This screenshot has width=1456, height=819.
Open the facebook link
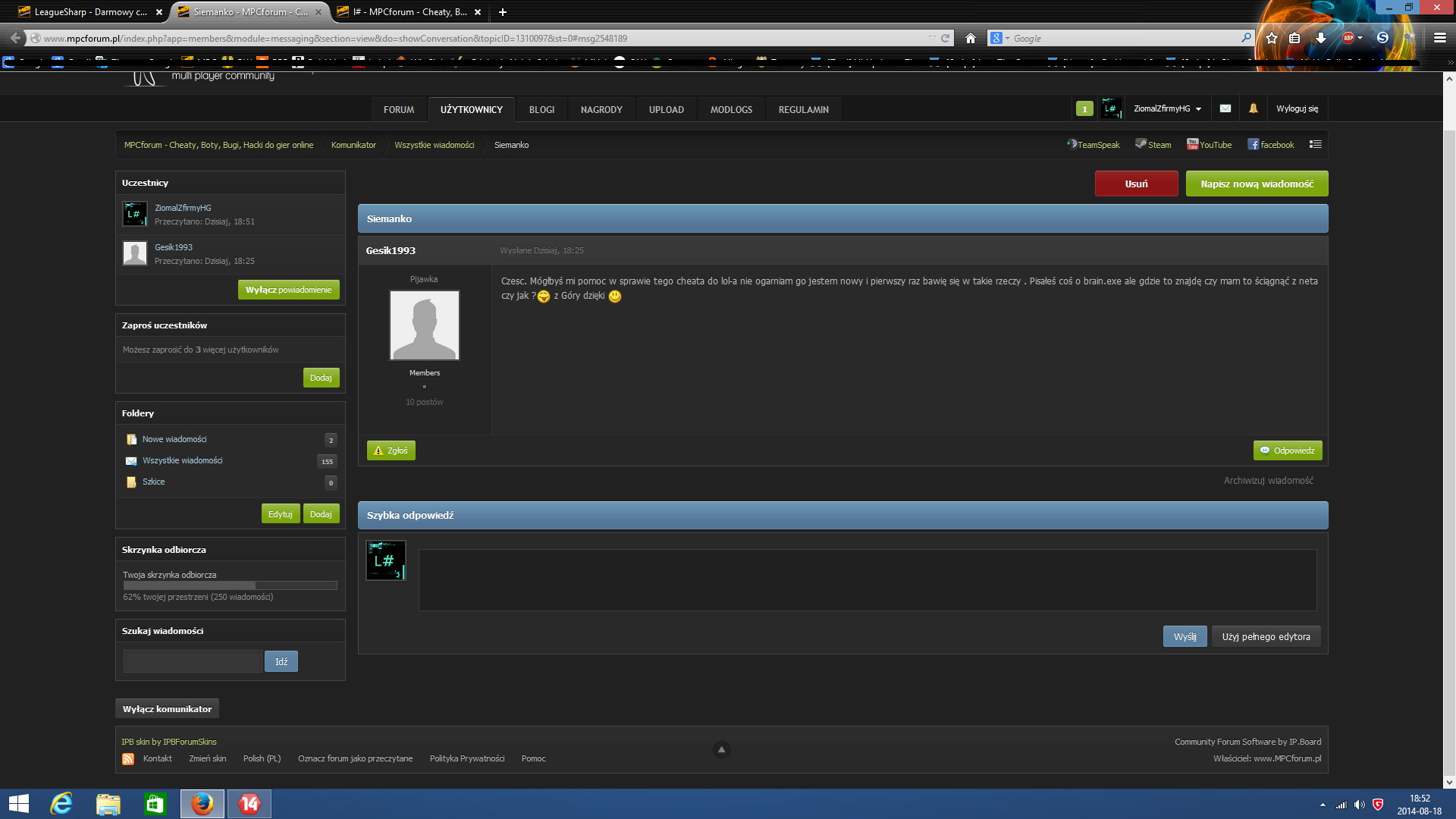pyautogui.click(x=1271, y=145)
